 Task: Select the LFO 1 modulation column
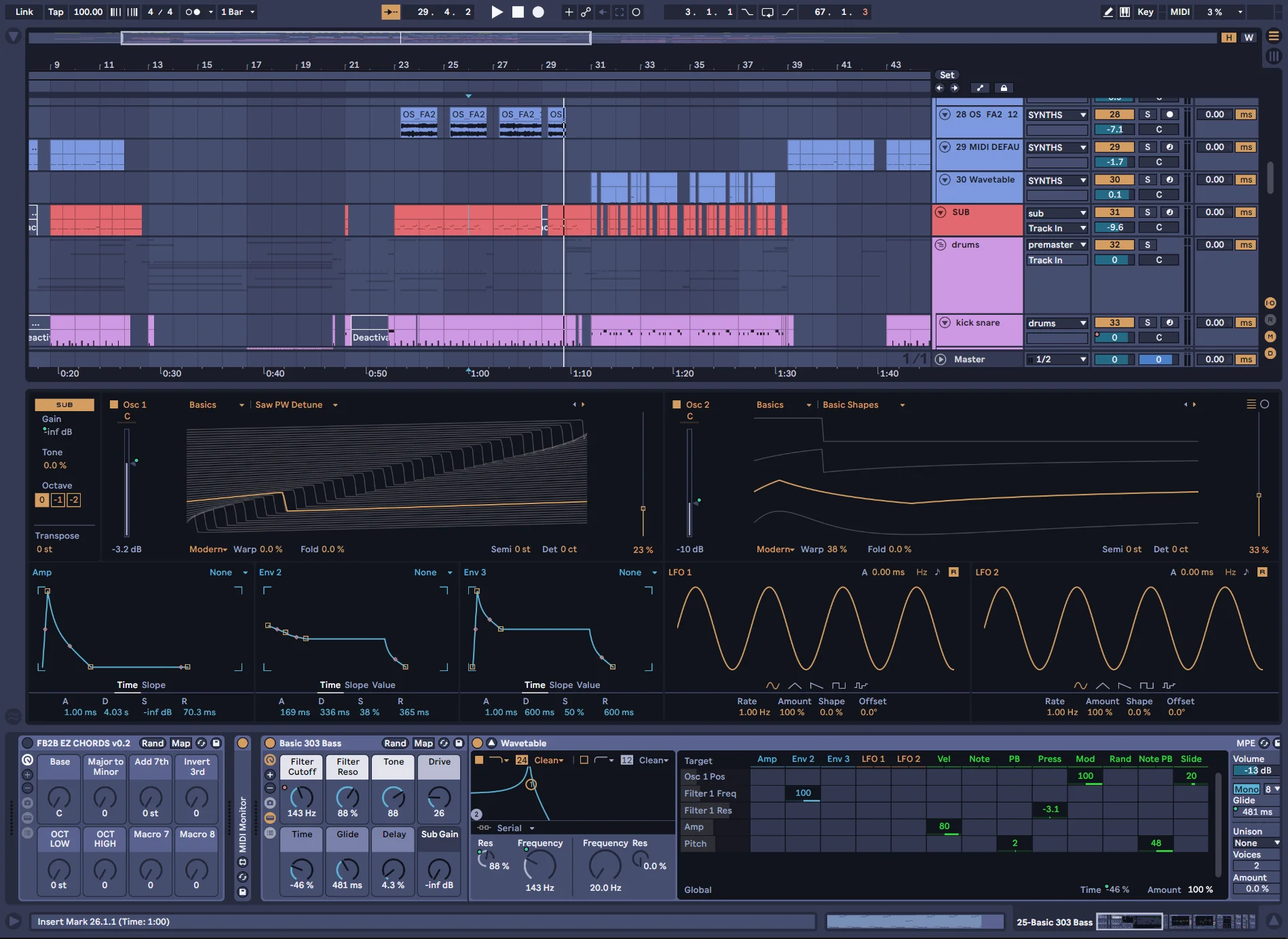[873, 759]
